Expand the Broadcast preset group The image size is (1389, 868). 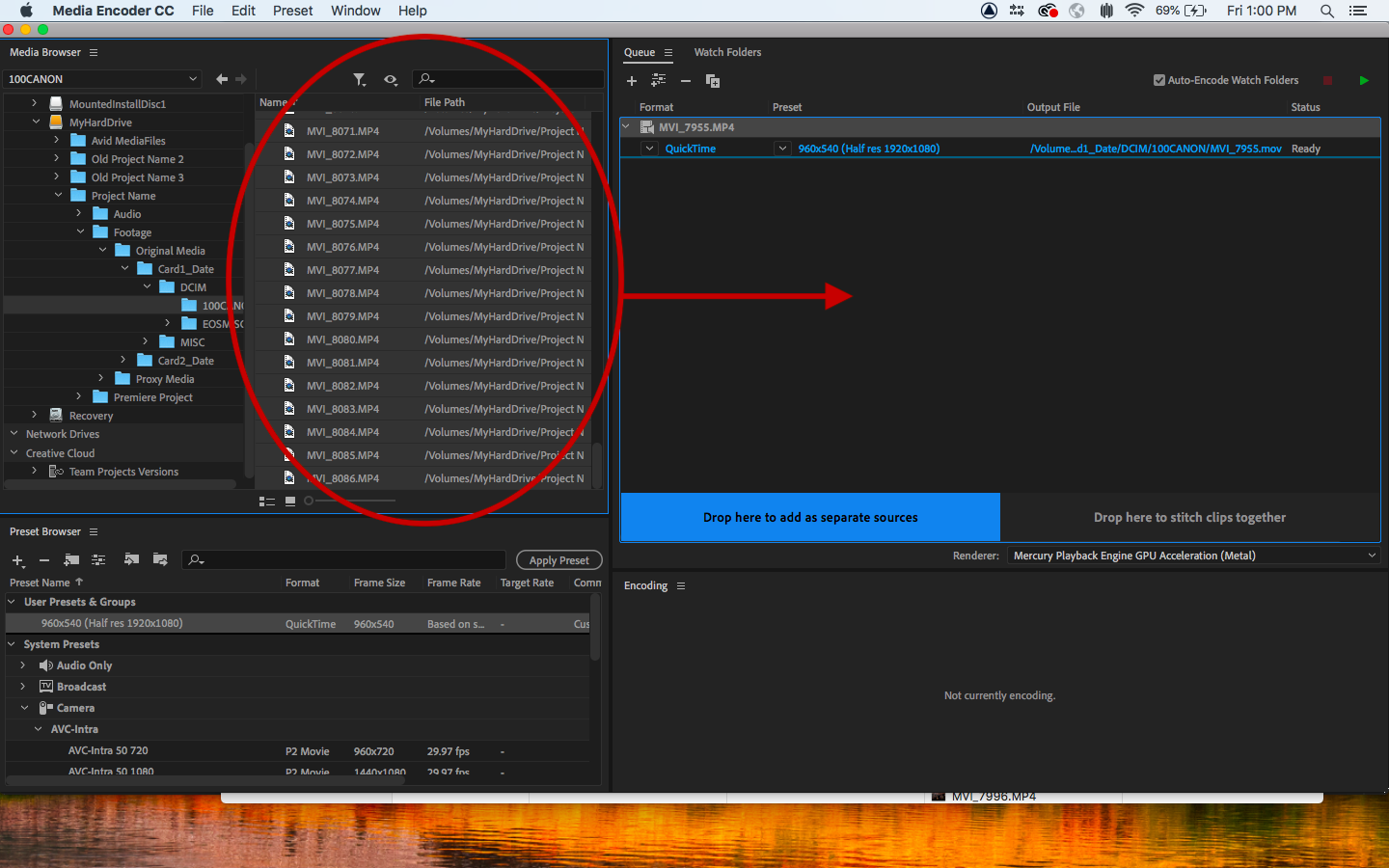23,687
